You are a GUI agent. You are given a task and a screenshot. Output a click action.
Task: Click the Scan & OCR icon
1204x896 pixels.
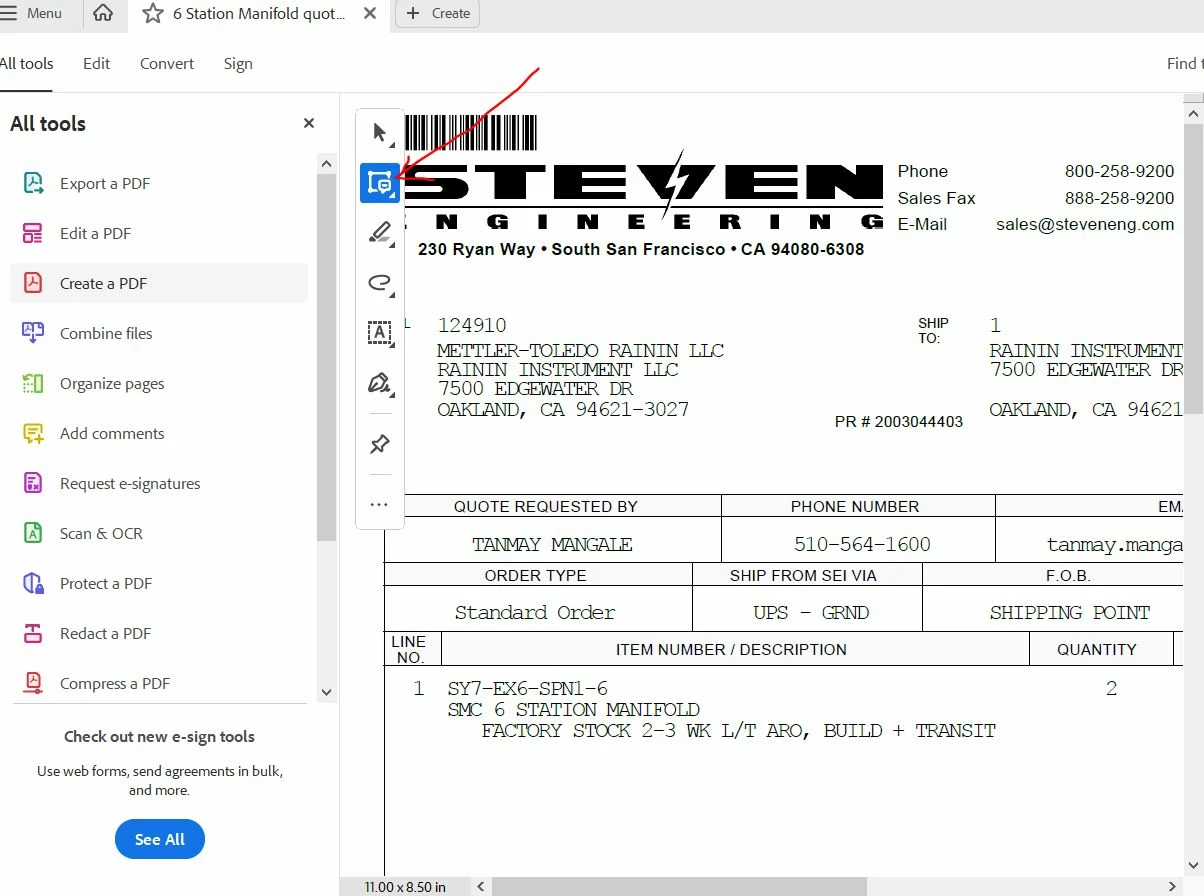(x=33, y=533)
